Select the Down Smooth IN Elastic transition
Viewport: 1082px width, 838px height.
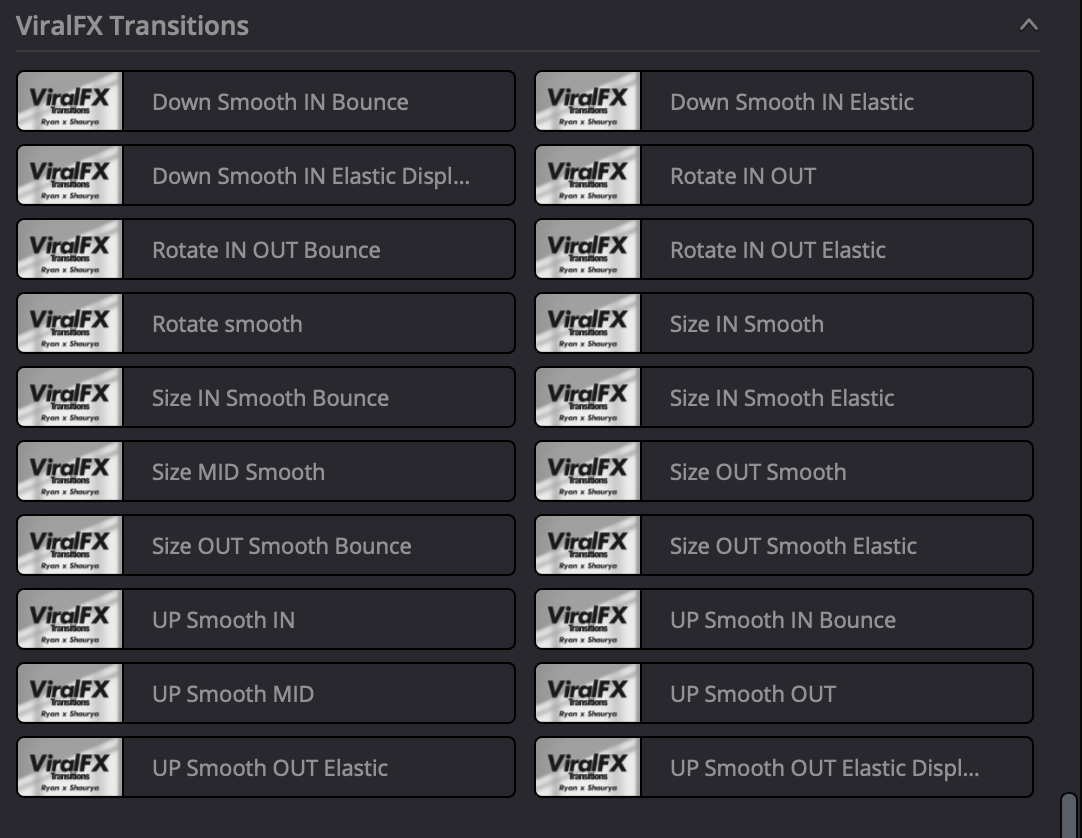(x=791, y=101)
